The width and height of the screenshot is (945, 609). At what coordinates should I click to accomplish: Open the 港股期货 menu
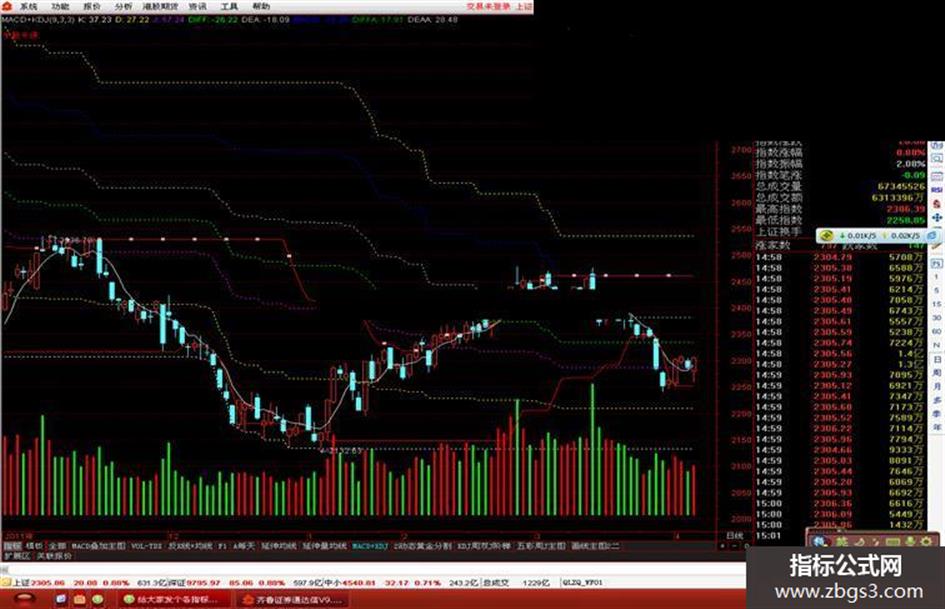point(160,7)
